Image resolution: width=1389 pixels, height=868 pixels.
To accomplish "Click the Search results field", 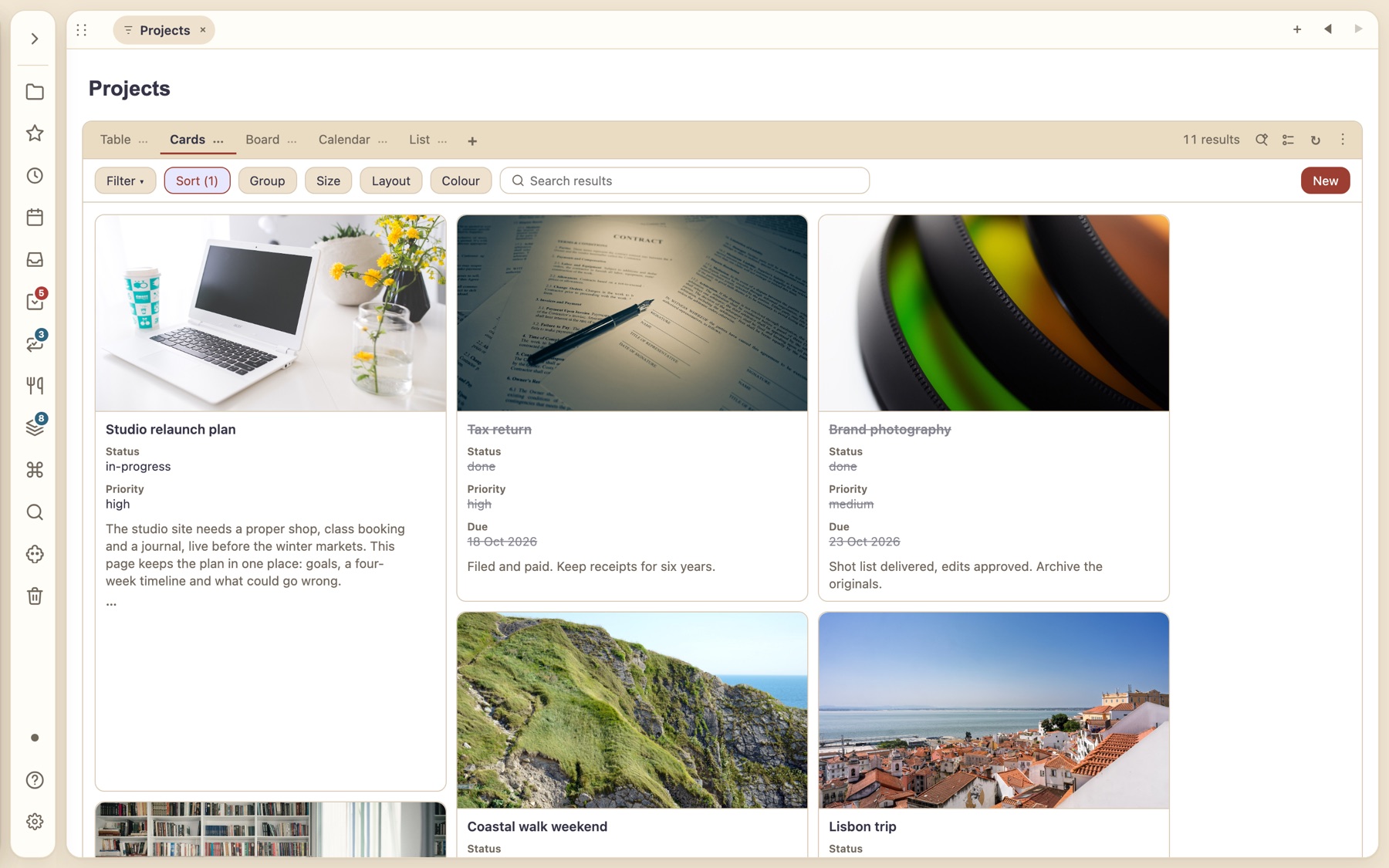I will [x=684, y=181].
